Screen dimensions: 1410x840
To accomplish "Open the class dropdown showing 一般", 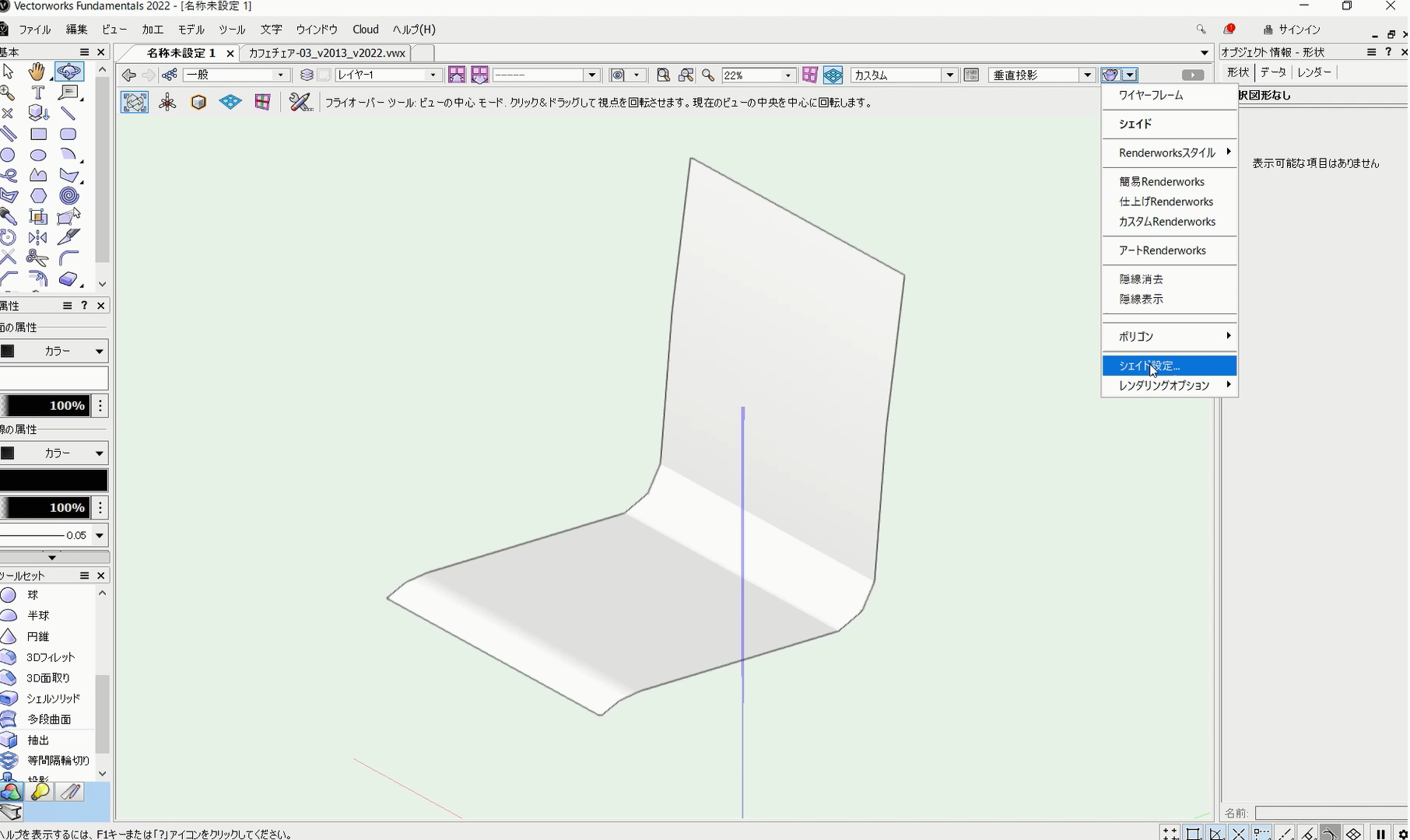I will [x=236, y=75].
